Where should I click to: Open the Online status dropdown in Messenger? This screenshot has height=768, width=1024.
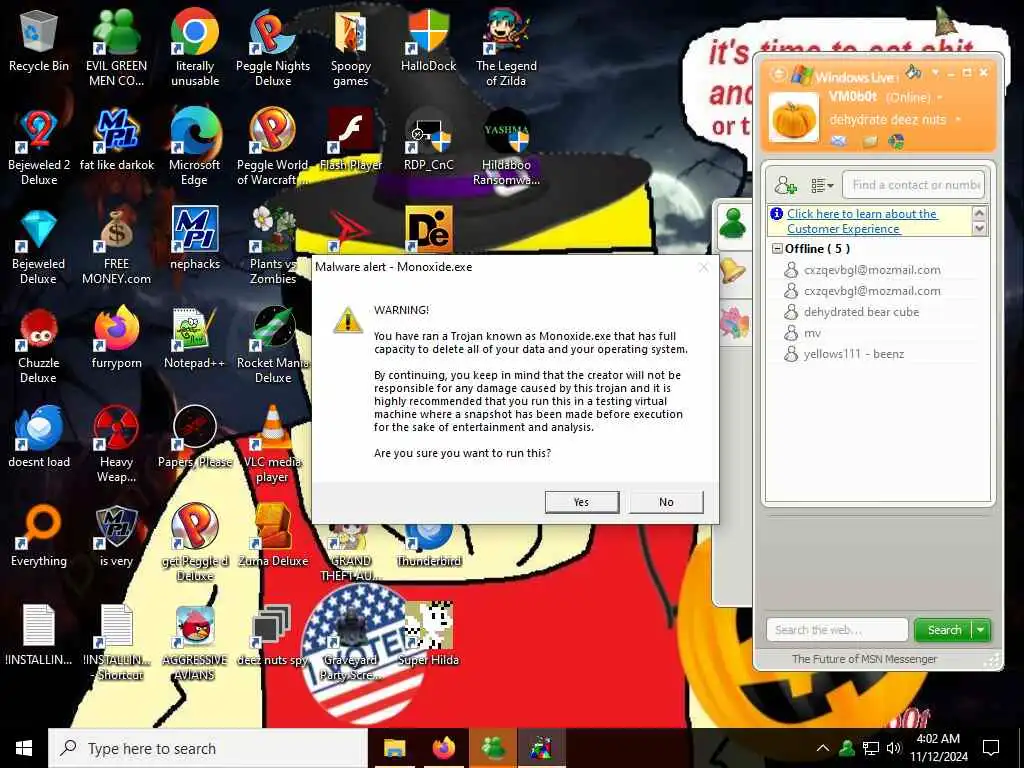coord(940,97)
